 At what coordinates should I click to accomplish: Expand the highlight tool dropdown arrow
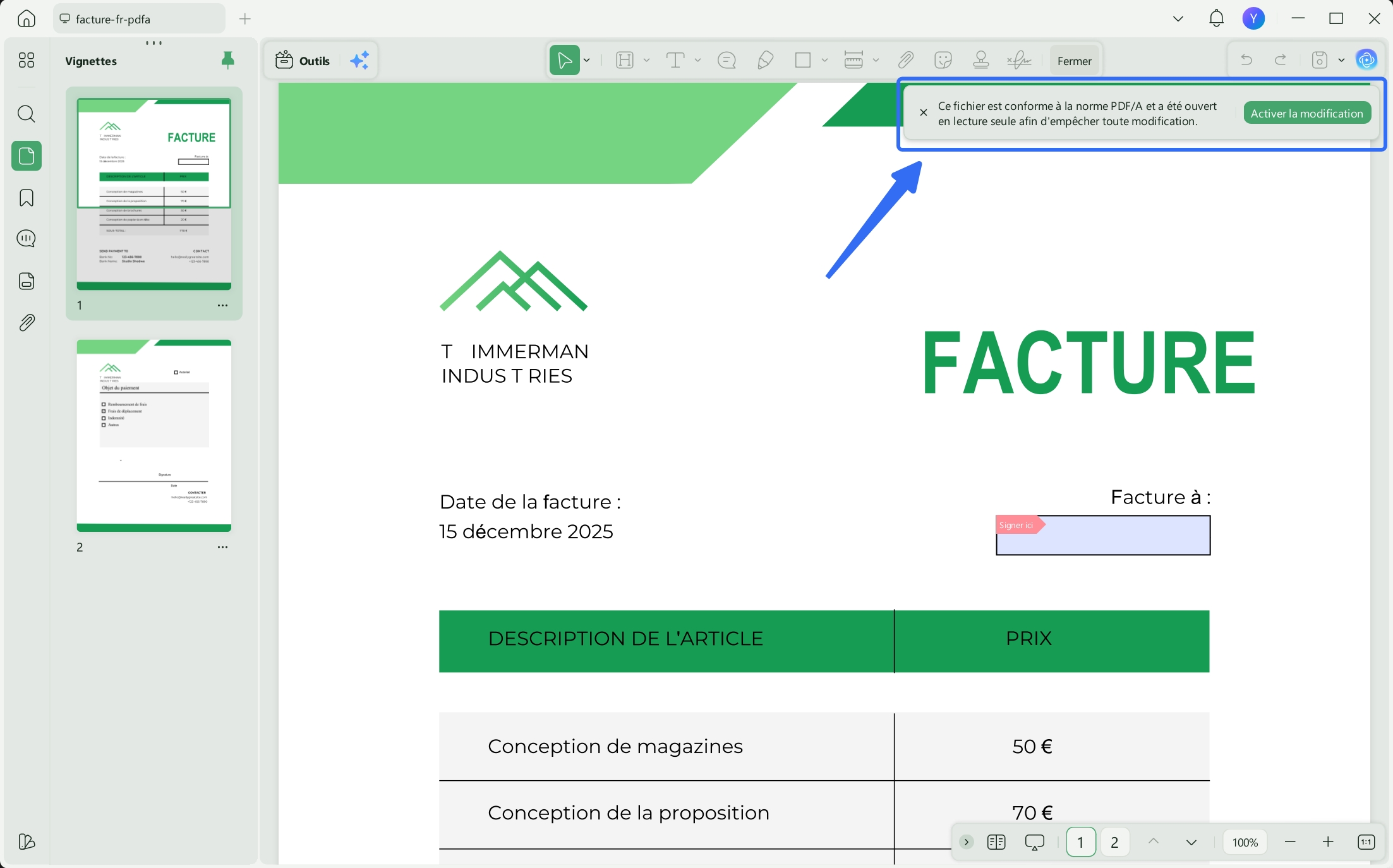(x=646, y=61)
